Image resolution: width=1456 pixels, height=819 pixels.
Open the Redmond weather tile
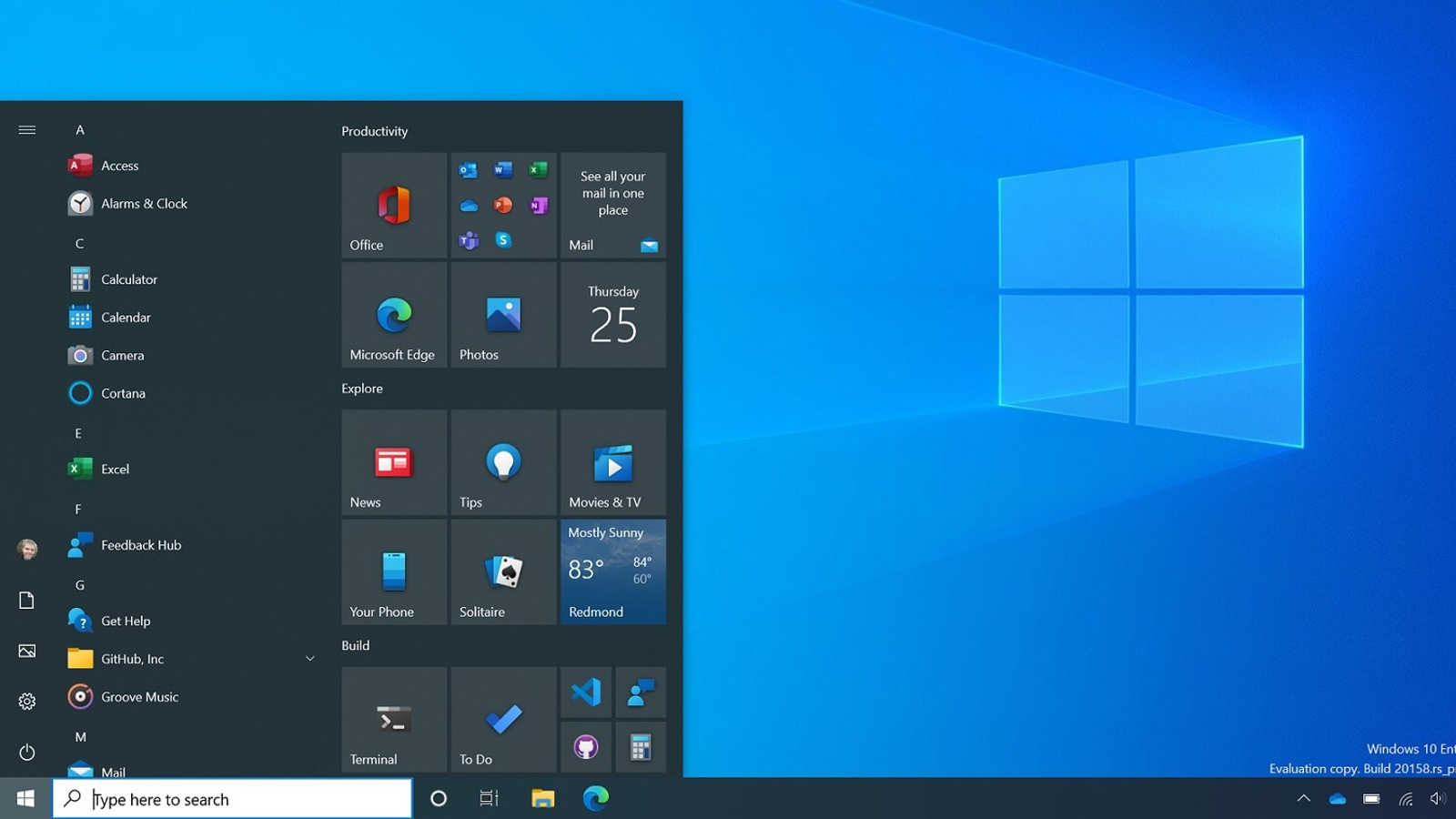point(612,572)
